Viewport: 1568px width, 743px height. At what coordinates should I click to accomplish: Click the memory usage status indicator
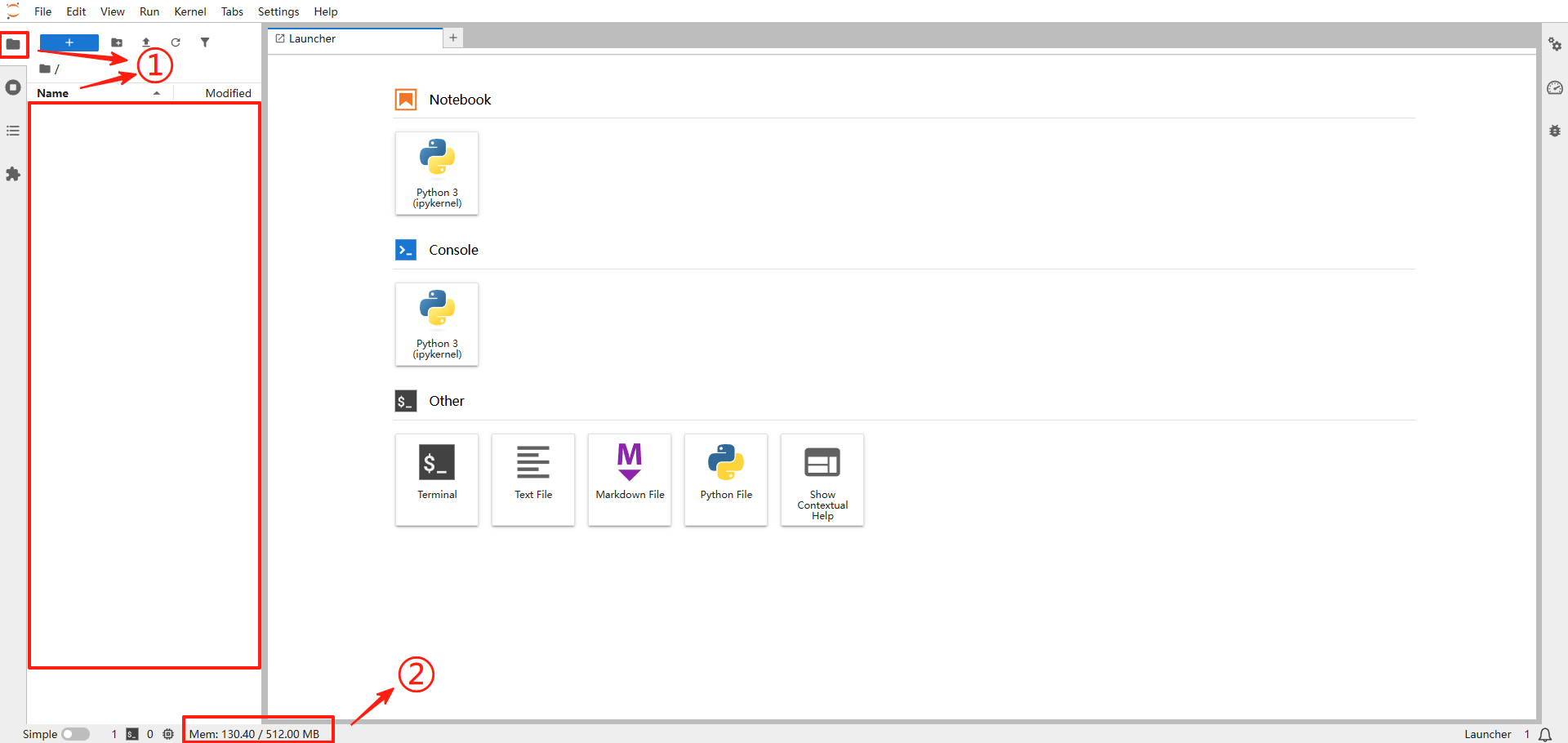pos(254,734)
